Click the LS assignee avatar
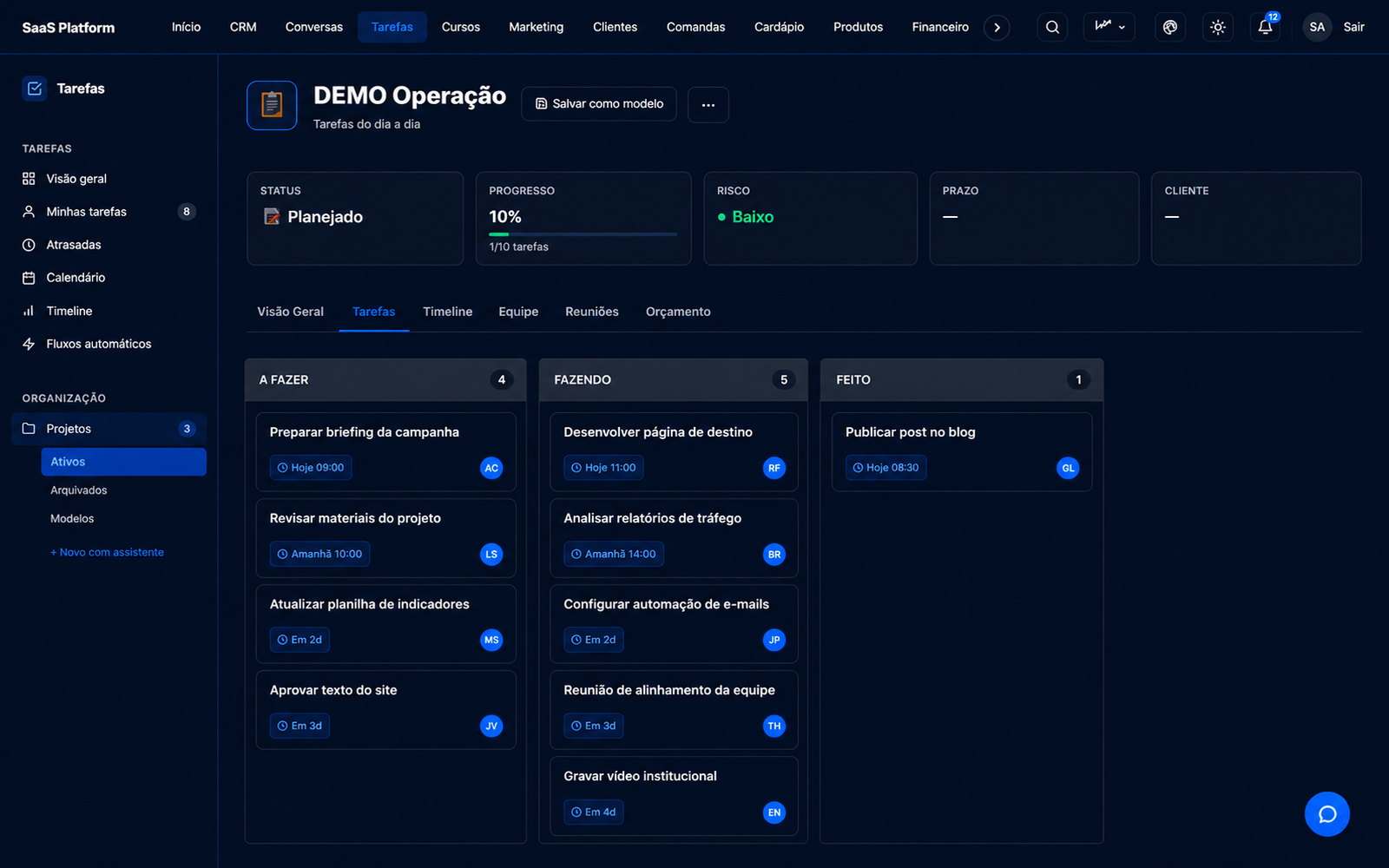The height and width of the screenshot is (868, 1389). click(x=491, y=554)
